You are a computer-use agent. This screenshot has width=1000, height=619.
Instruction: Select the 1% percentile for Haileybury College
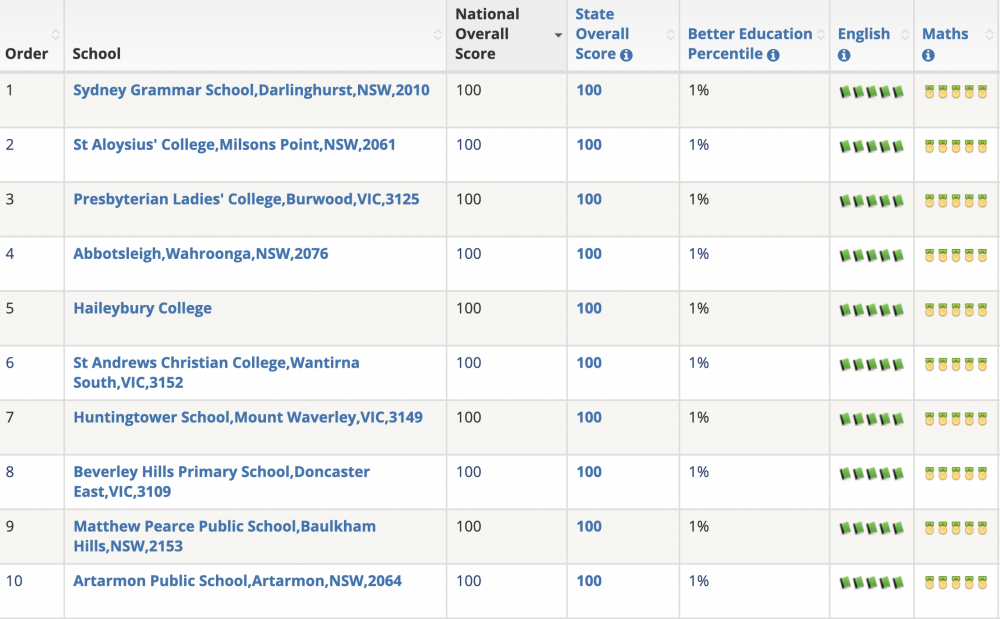click(699, 308)
